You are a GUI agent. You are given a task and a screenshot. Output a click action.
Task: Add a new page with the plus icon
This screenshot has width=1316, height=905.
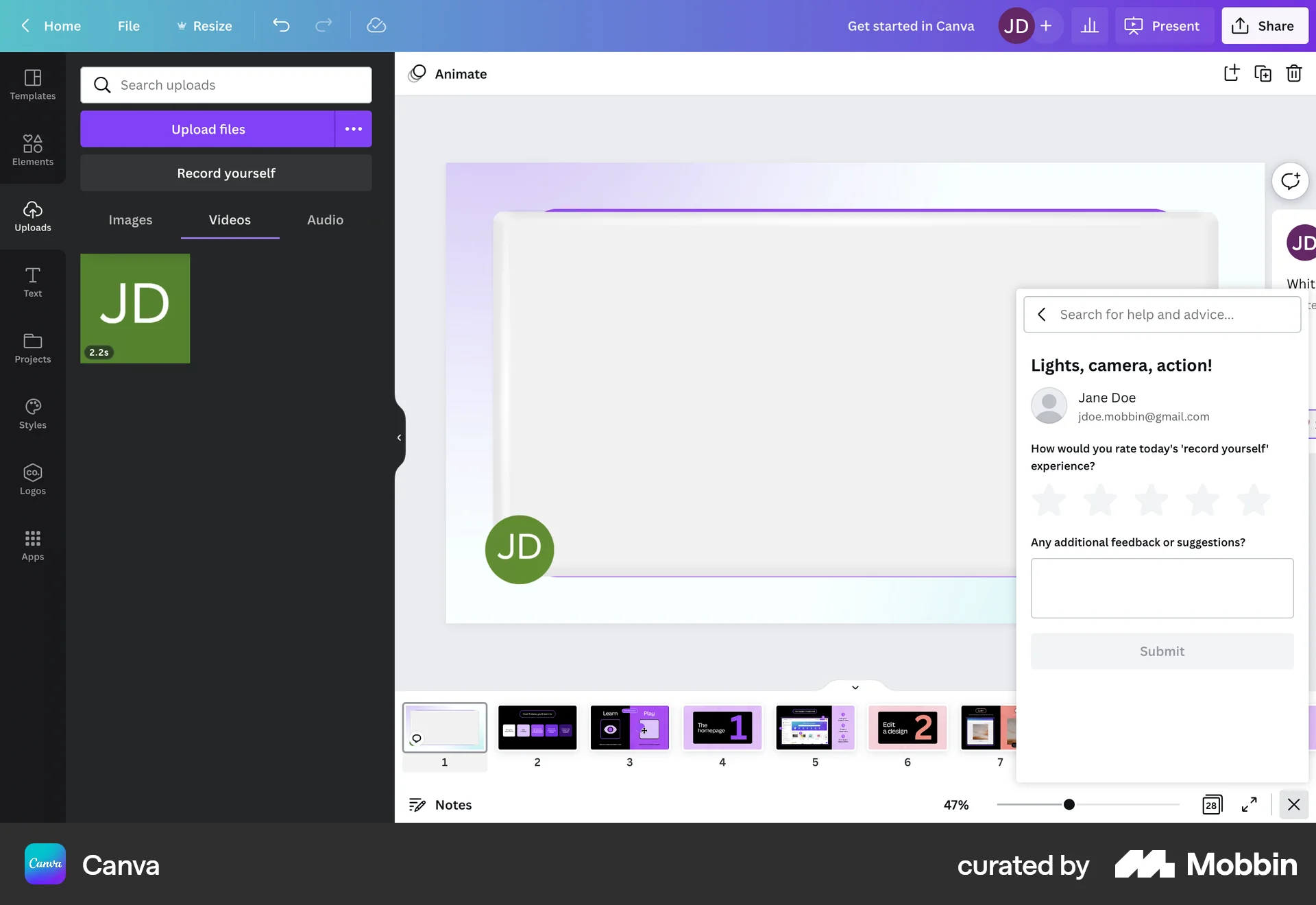[1231, 73]
